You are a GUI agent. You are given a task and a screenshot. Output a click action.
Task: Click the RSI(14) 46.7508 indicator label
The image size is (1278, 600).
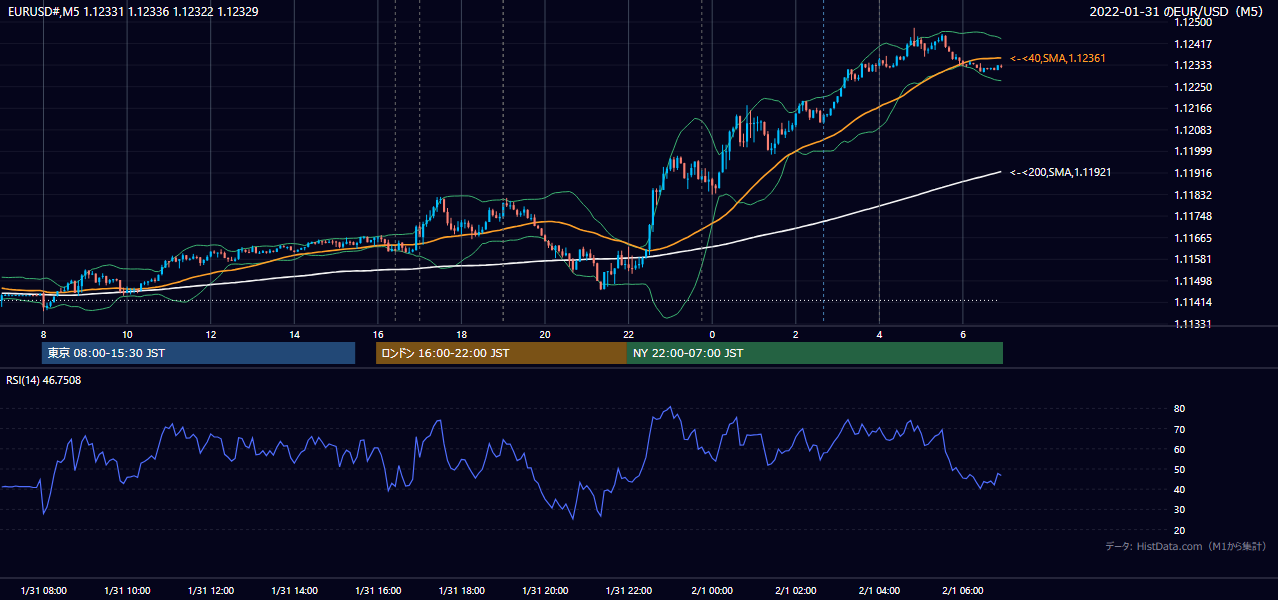(44, 380)
